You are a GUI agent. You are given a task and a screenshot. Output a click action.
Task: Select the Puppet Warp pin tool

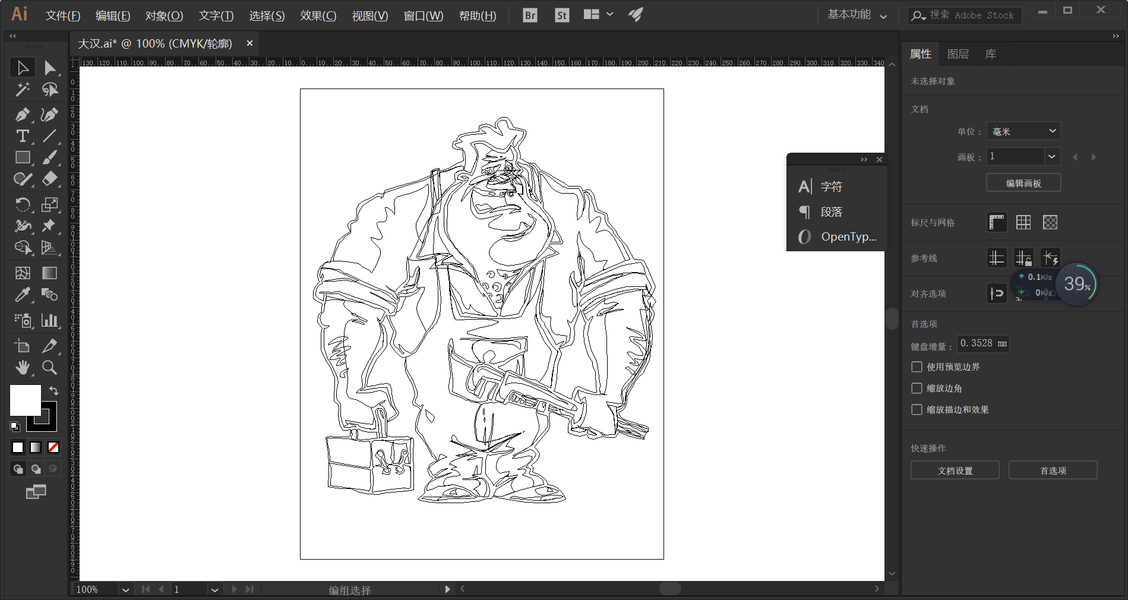pyautogui.click(x=49, y=226)
